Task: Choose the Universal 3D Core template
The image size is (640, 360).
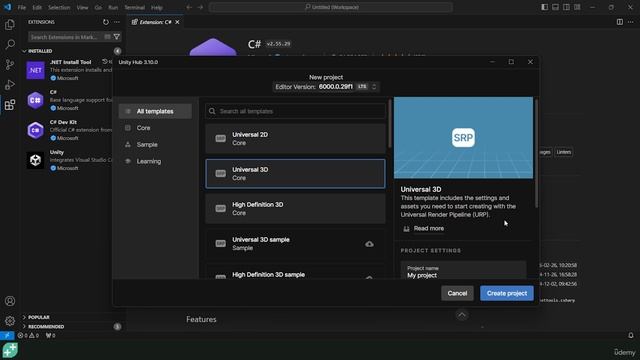Action: 295,173
